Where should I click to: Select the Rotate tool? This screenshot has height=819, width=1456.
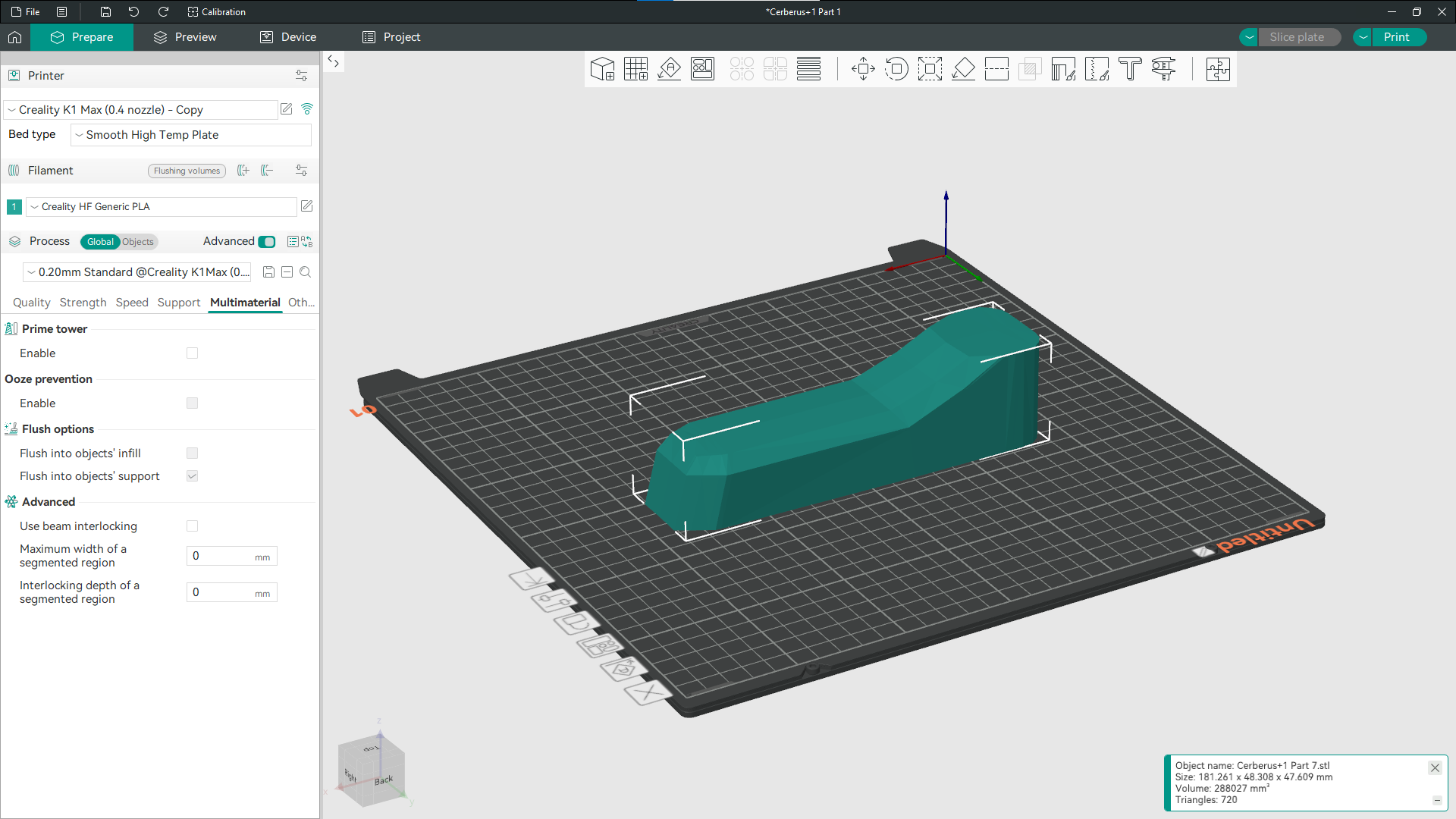896,69
